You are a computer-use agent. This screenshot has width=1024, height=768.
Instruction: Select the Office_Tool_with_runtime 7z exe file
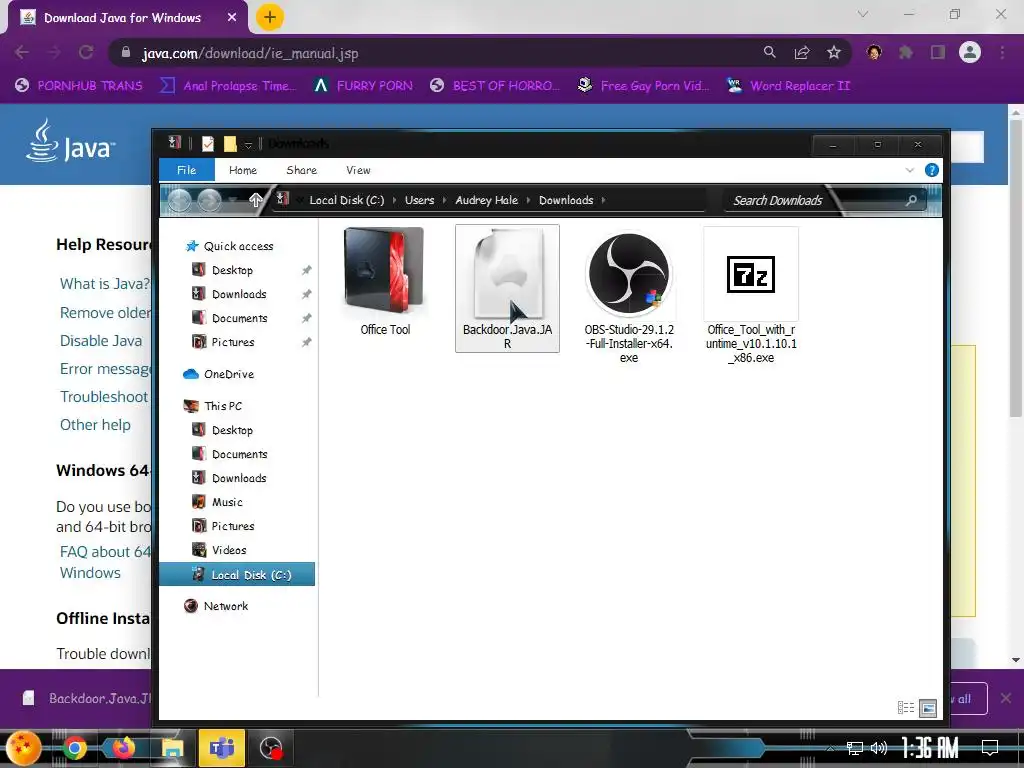pyautogui.click(x=751, y=295)
